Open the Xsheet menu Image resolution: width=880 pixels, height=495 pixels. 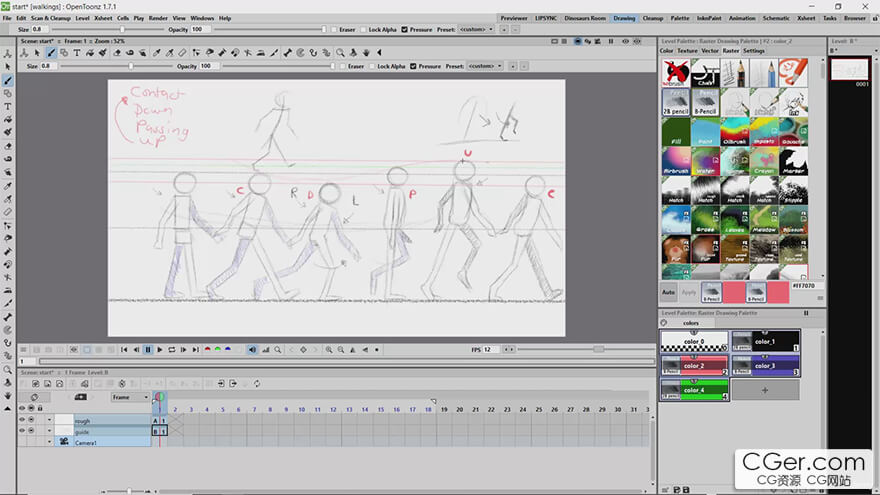(x=102, y=18)
